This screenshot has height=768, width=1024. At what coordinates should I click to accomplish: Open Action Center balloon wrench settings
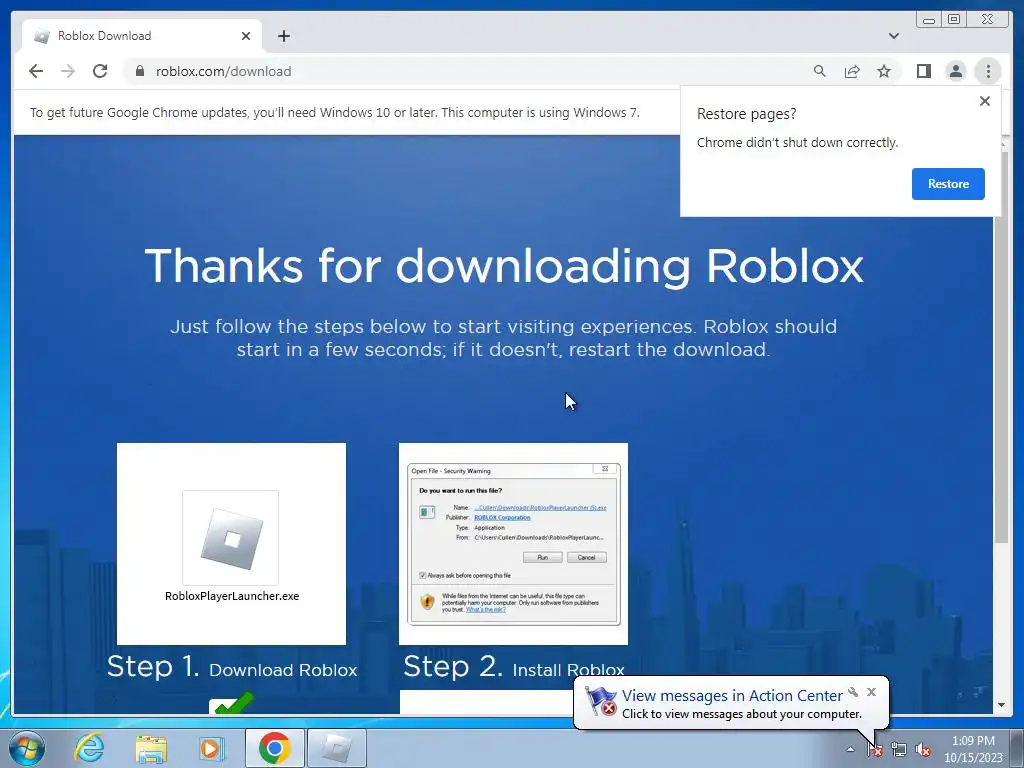[x=853, y=692]
